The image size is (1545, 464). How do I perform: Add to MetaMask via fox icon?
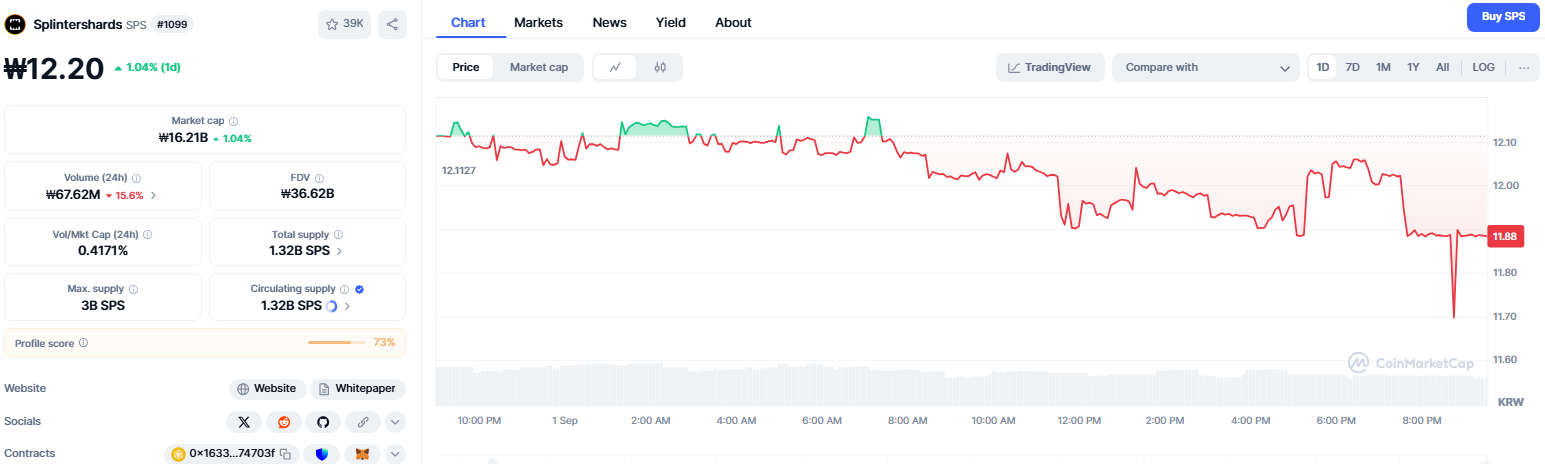[x=363, y=454]
